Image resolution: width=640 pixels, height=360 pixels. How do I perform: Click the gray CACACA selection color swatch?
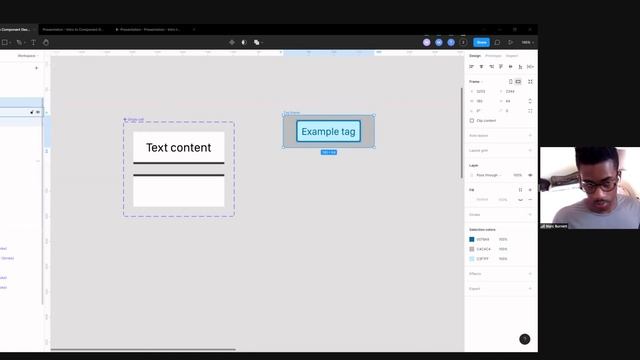click(472, 249)
